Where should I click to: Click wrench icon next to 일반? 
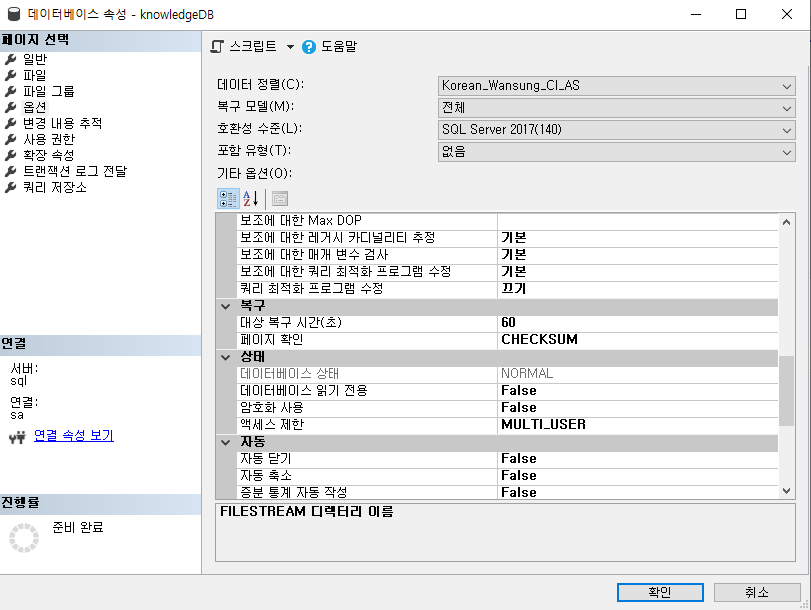click(11, 59)
